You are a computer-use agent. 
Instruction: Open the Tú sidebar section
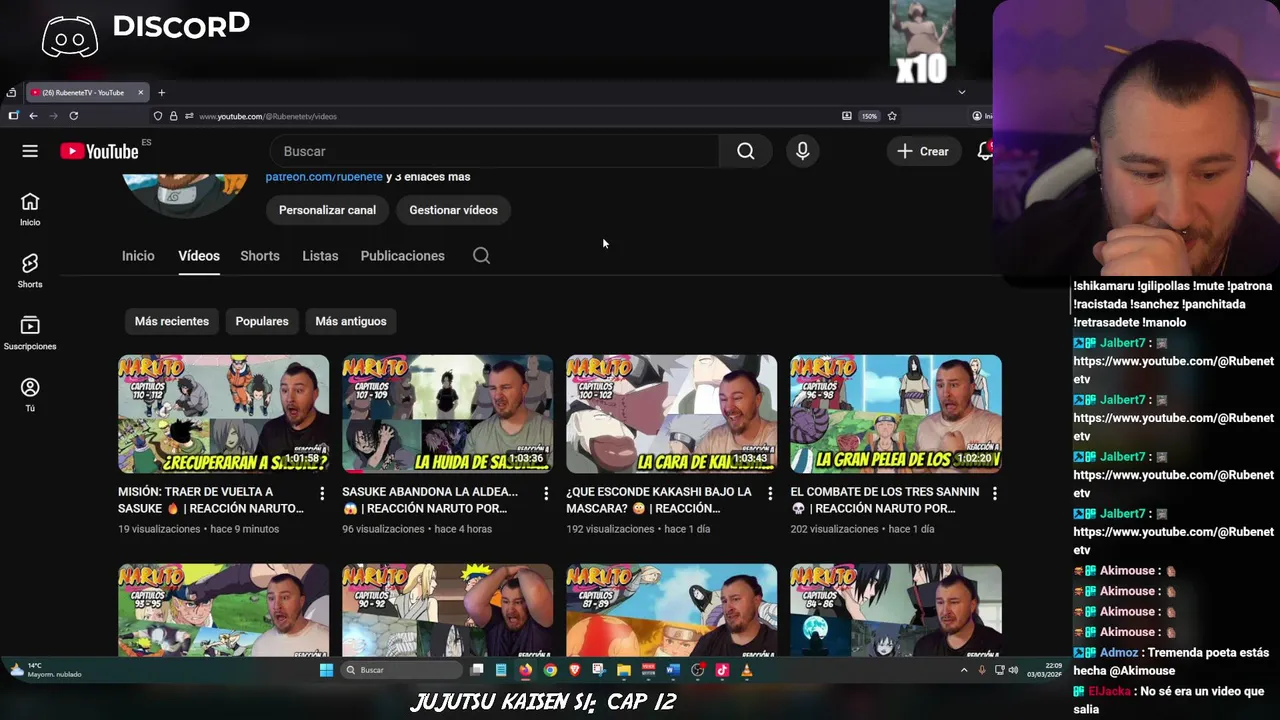(30, 395)
